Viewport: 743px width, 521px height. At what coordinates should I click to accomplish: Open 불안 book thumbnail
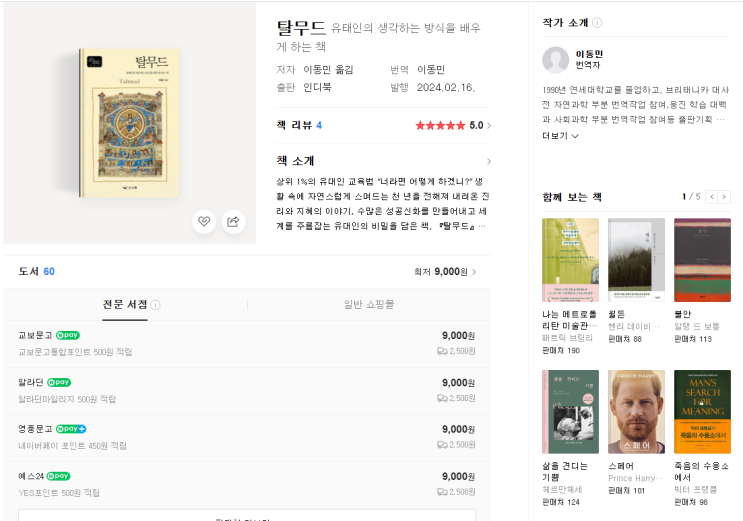[702, 260]
